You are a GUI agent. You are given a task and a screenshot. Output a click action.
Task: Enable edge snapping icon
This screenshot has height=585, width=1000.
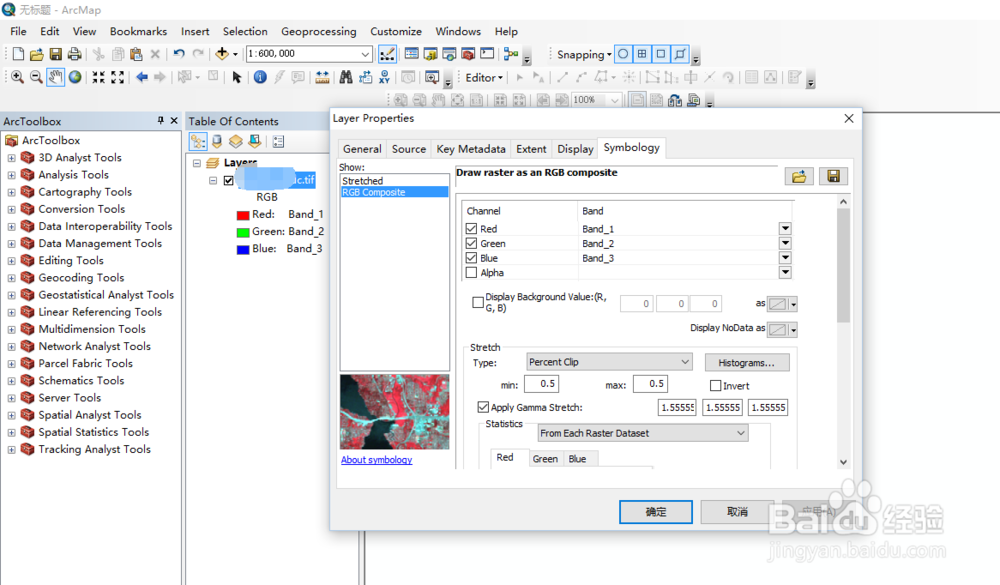click(x=680, y=54)
